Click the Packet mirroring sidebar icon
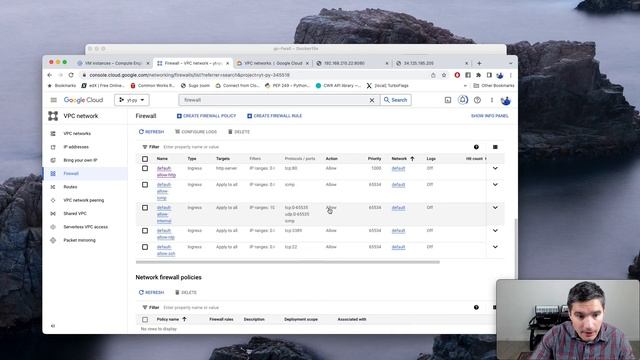The width and height of the screenshot is (640, 360). [53, 240]
